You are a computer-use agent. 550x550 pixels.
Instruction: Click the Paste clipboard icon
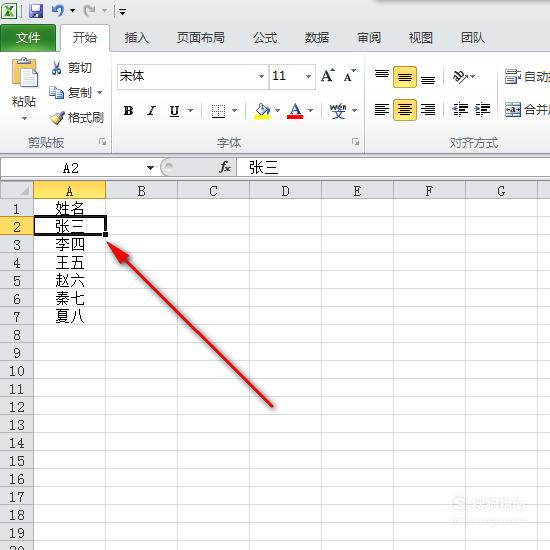24,72
